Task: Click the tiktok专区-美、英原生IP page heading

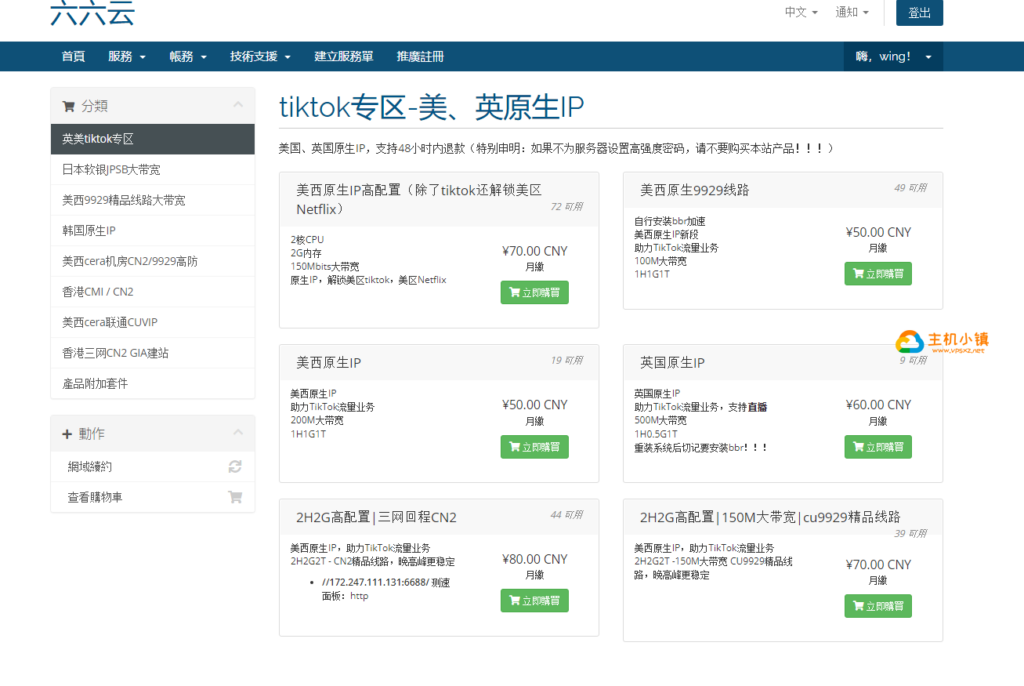Action: click(x=432, y=107)
